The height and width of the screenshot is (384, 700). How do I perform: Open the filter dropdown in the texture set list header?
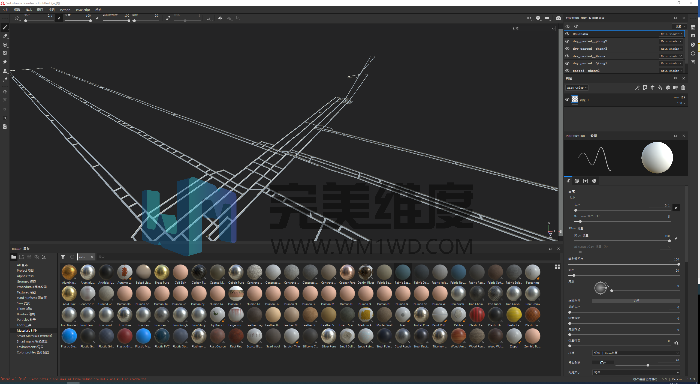[679, 27]
